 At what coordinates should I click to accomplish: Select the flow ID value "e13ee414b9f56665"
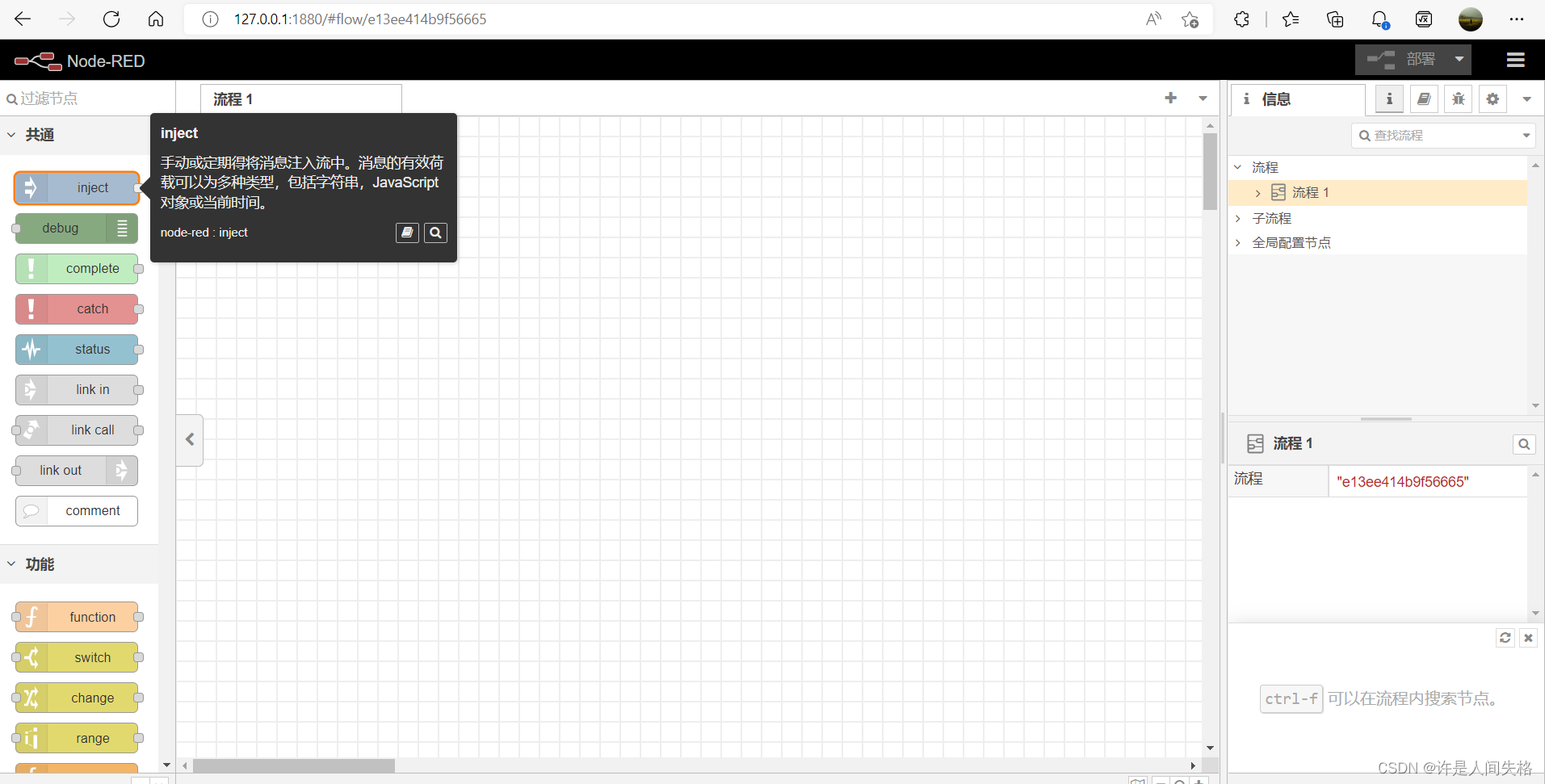coord(1402,482)
